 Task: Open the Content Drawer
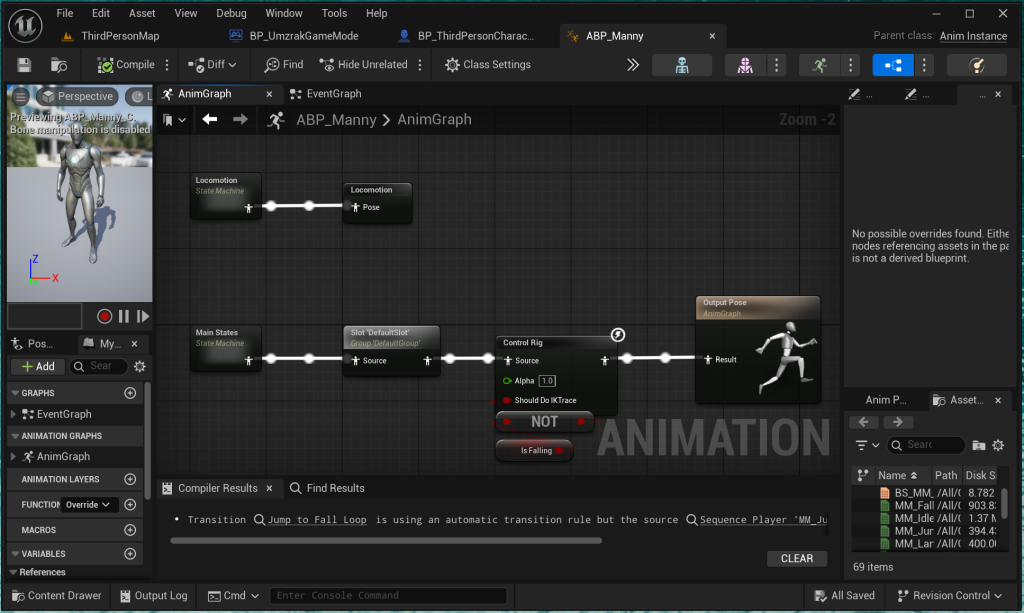pos(57,595)
